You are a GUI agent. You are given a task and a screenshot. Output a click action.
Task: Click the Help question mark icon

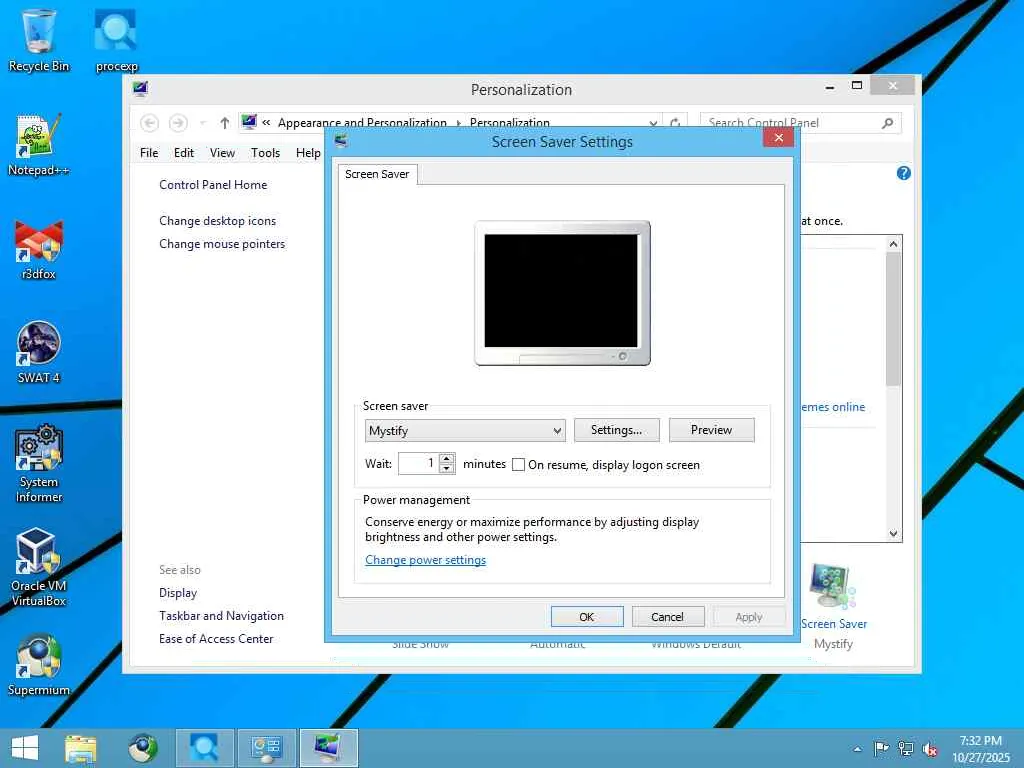(903, 173)
